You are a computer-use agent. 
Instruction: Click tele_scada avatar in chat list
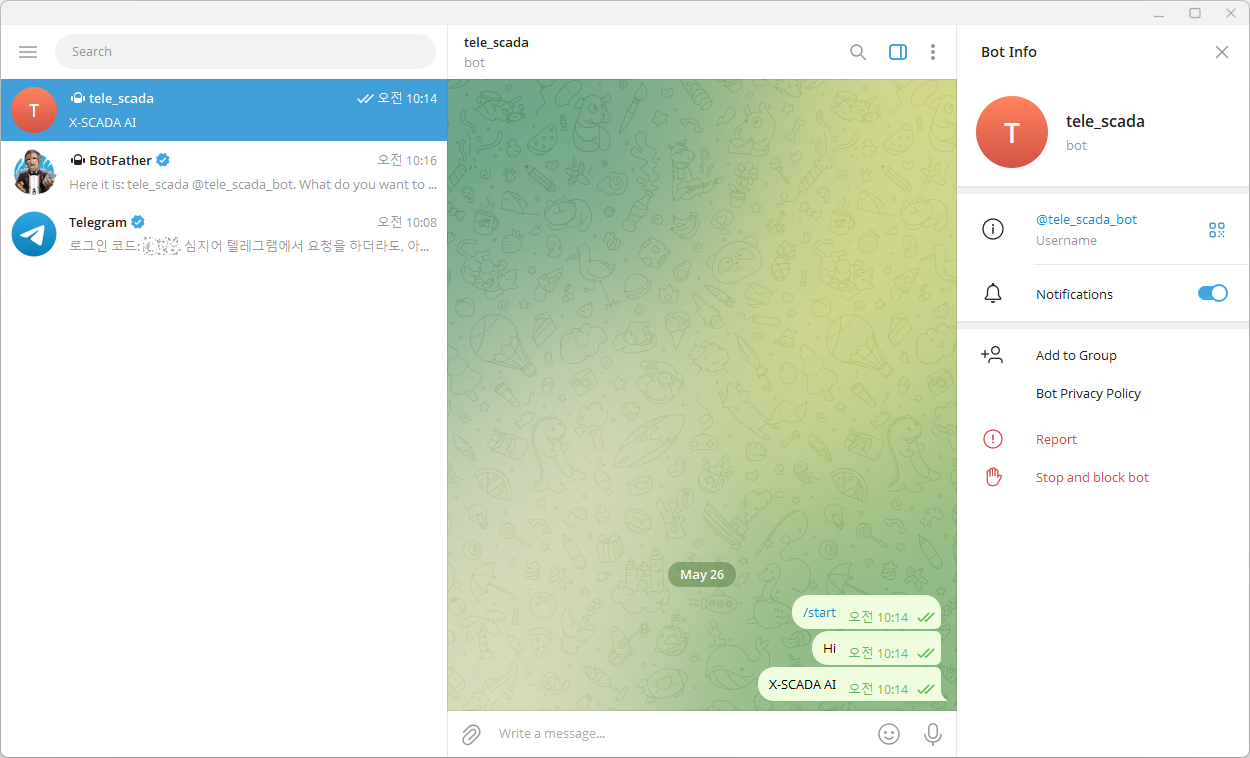coord(34,110)
